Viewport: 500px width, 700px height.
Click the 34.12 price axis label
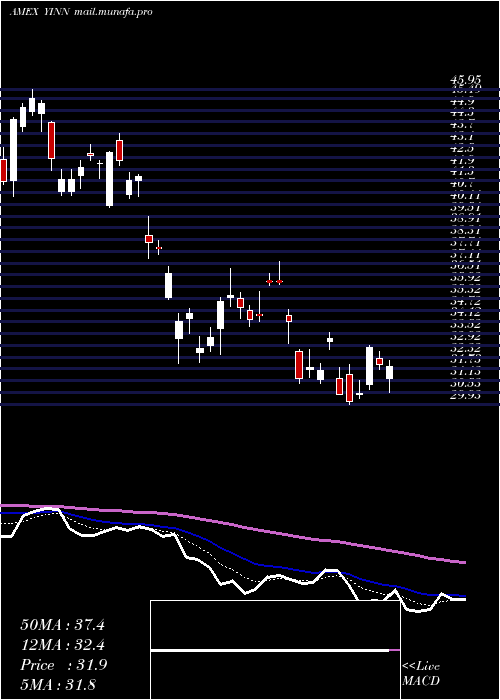(466, 312)
